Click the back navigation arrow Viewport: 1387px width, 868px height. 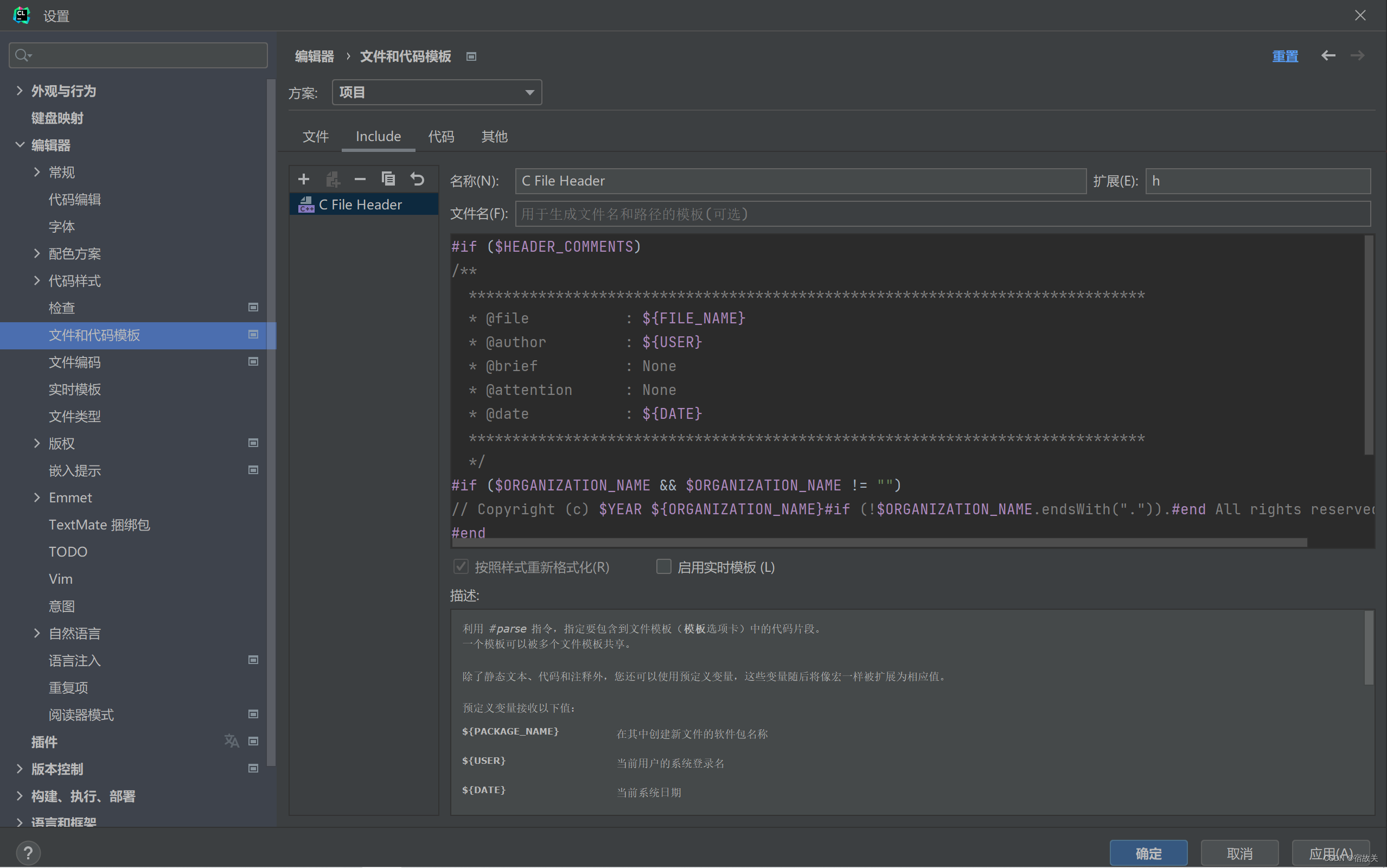(1328, 56)
